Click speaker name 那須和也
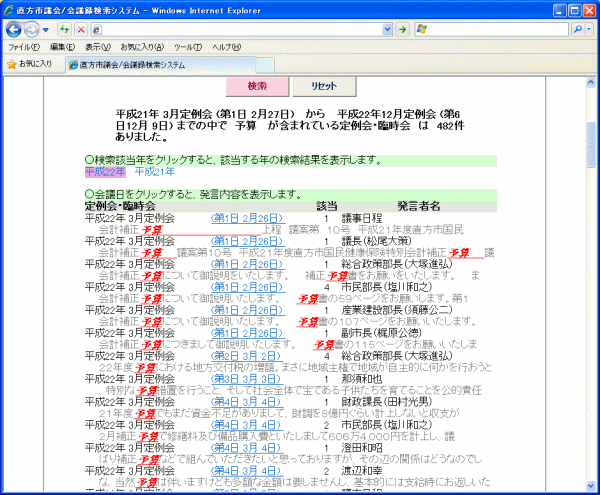Viewport: 600px width, 495px height. [x=362, y=379]
